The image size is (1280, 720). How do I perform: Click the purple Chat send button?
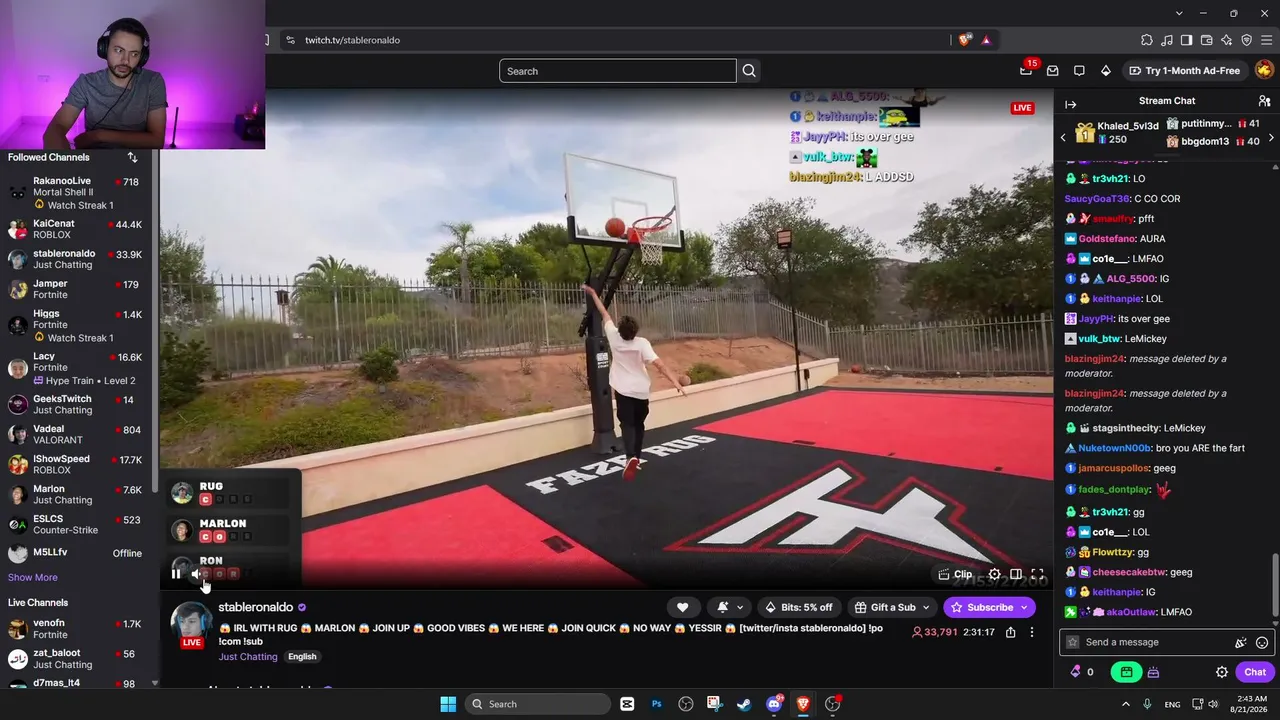point(1255,672)
